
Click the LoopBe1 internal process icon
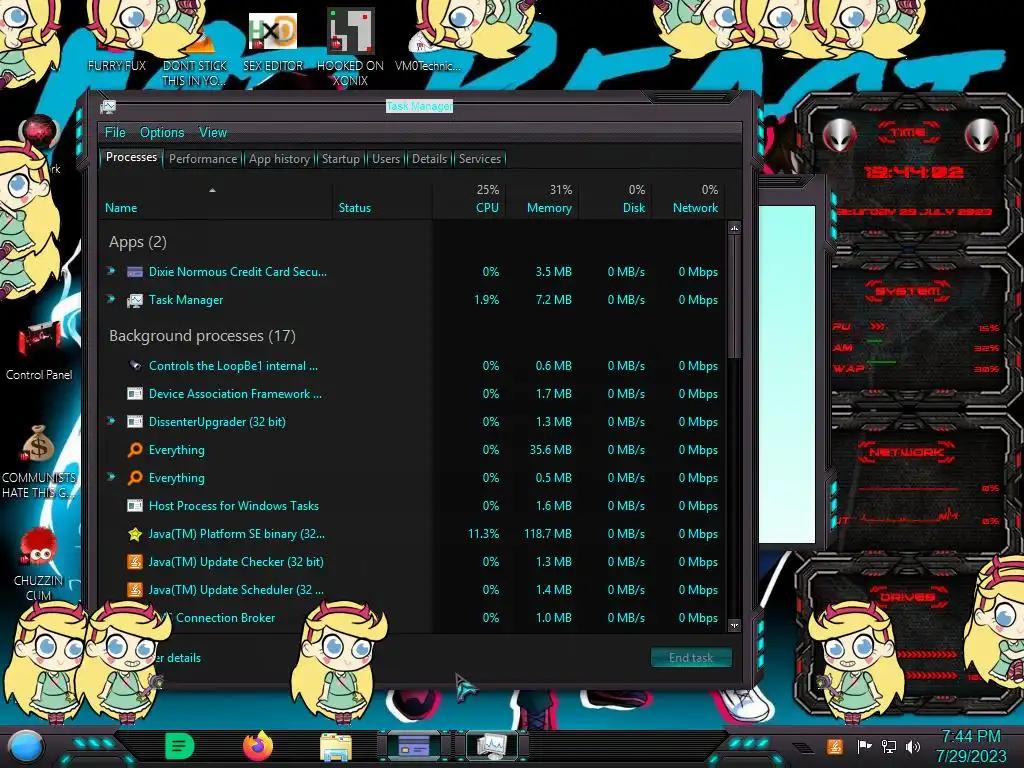[x=135, y=366]
